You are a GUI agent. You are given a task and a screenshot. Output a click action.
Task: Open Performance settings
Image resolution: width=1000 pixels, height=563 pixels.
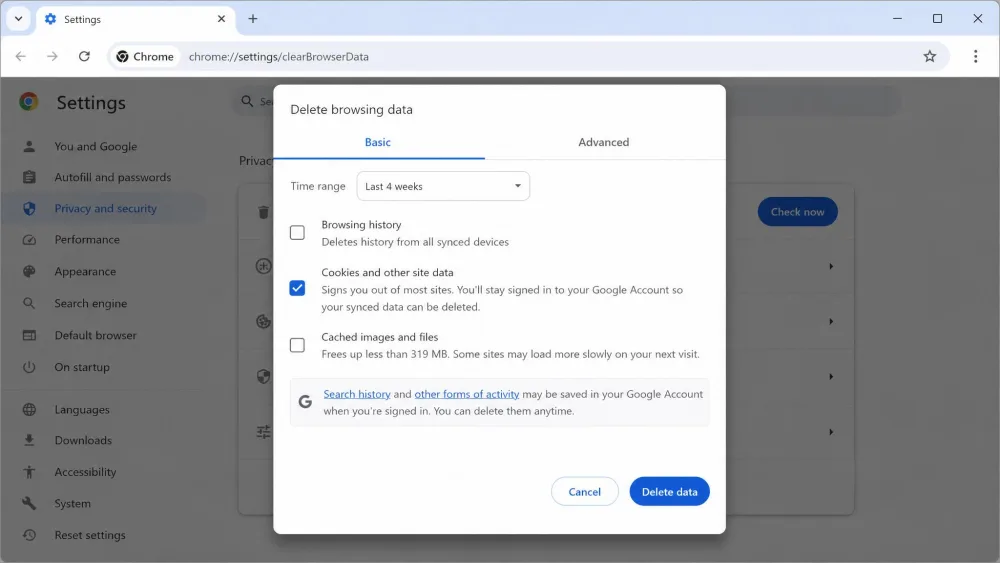point(87,240)
